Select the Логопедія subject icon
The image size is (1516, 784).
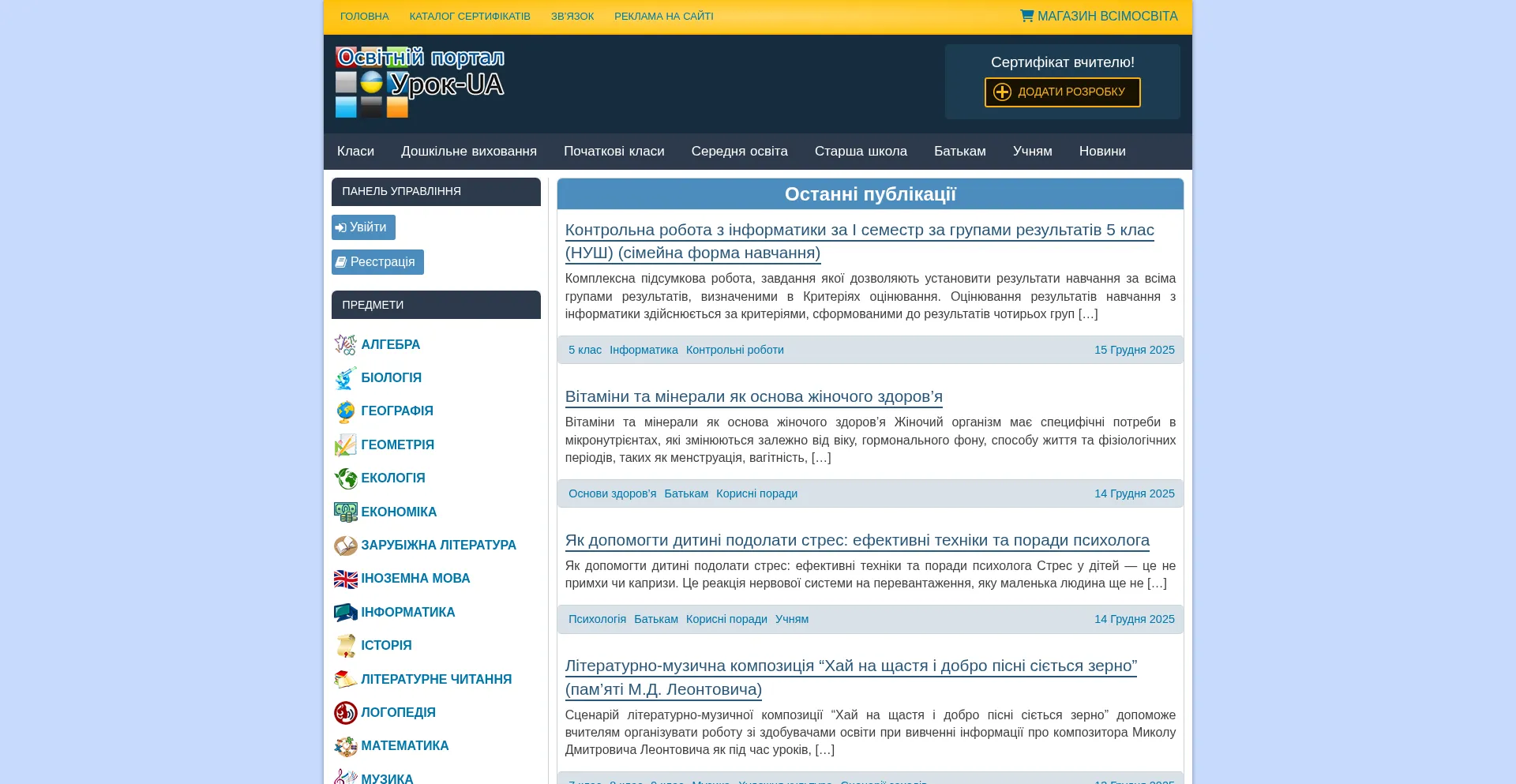346,712
